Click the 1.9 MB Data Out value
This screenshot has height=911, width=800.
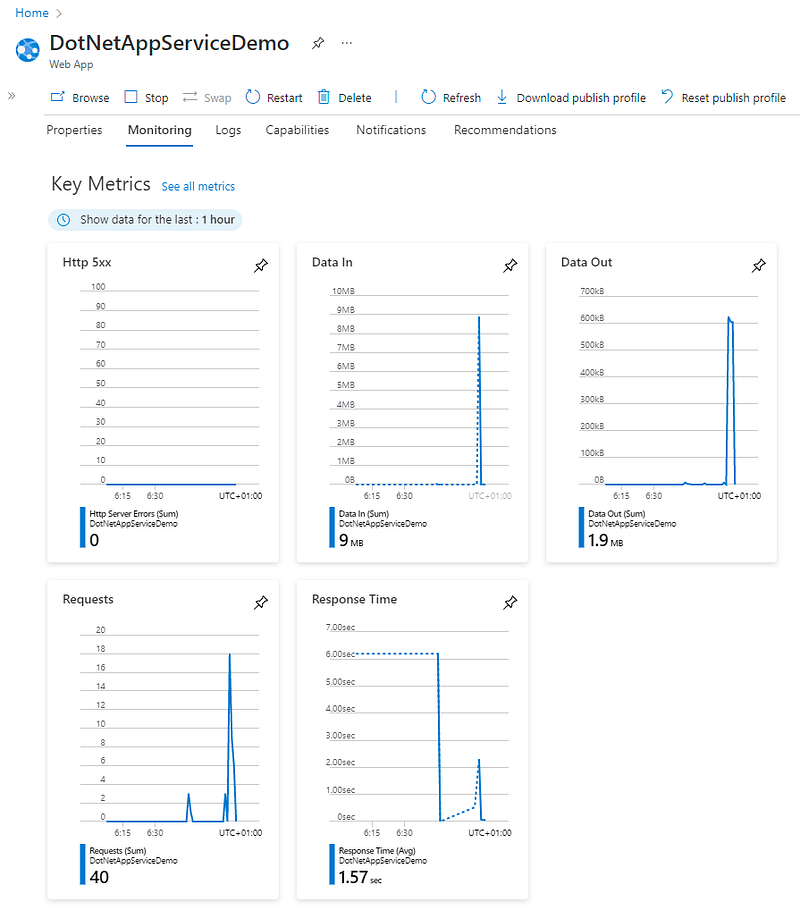[605, 540]
